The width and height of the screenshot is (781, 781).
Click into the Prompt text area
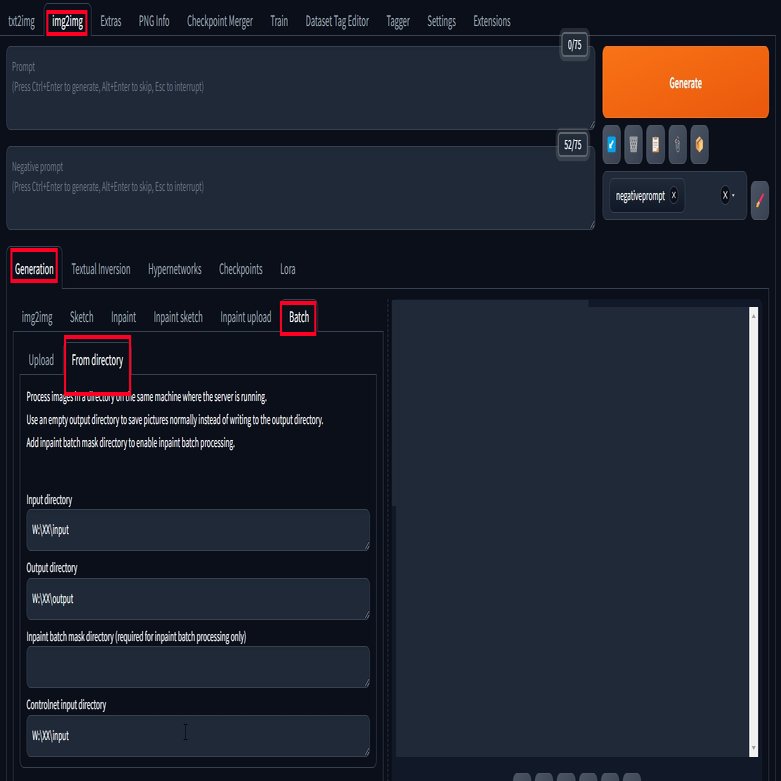coord(300,88)
